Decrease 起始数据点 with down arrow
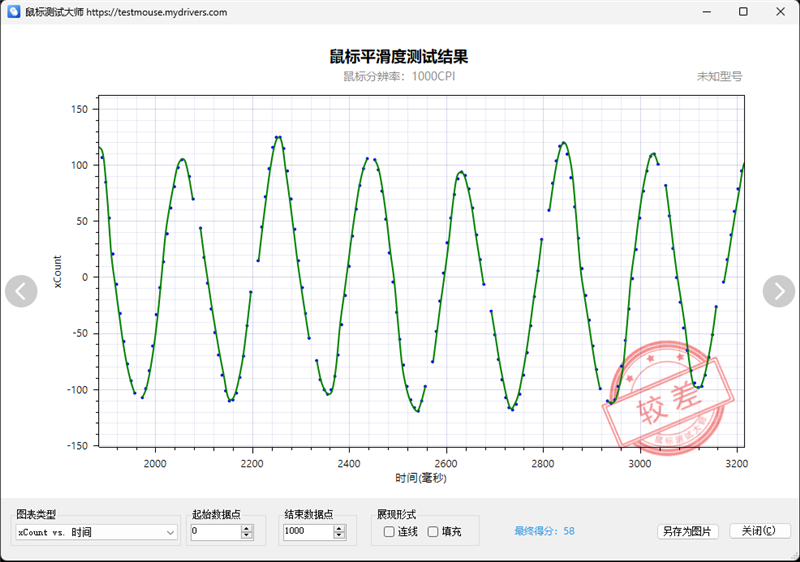The width and height of the screenshot is (800, 562). click(247, 535)
